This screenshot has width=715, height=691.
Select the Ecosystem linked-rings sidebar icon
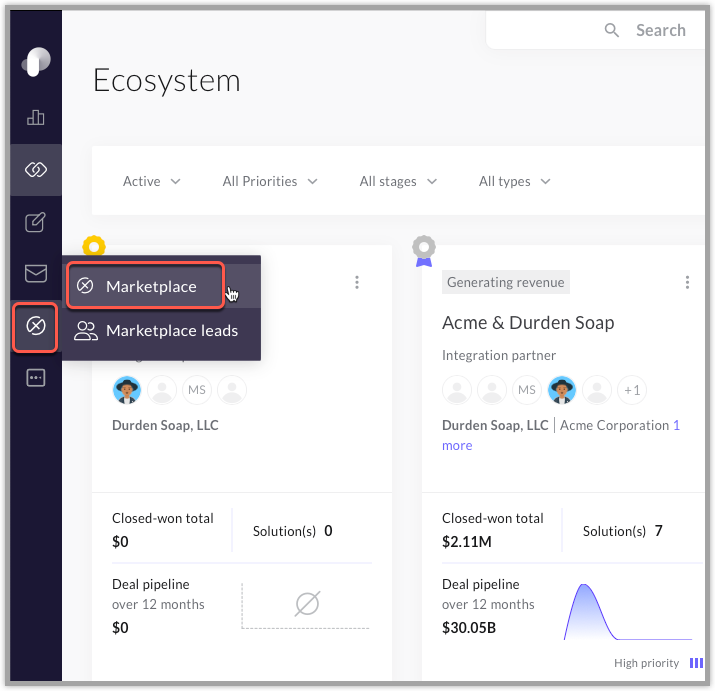point(36,170)
